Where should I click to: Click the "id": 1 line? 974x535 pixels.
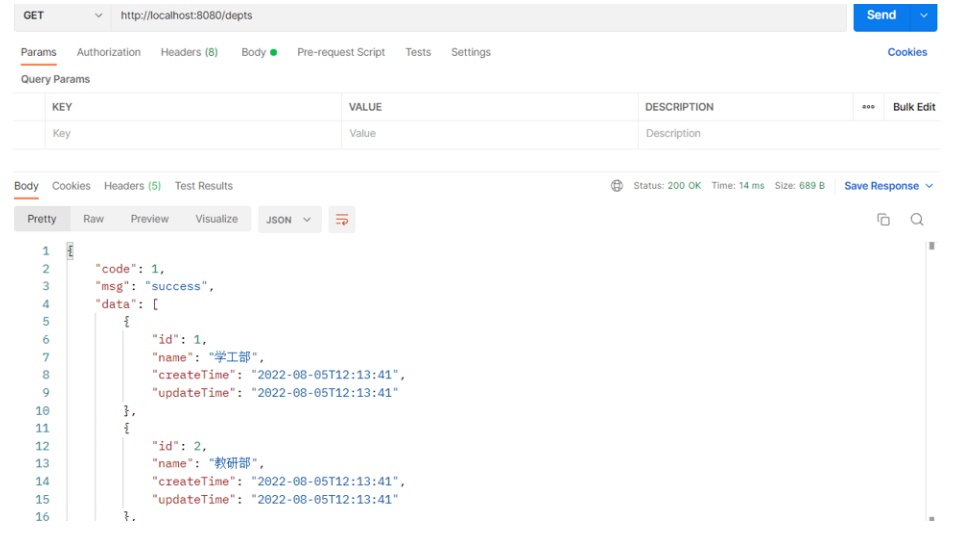coord(179,340)
